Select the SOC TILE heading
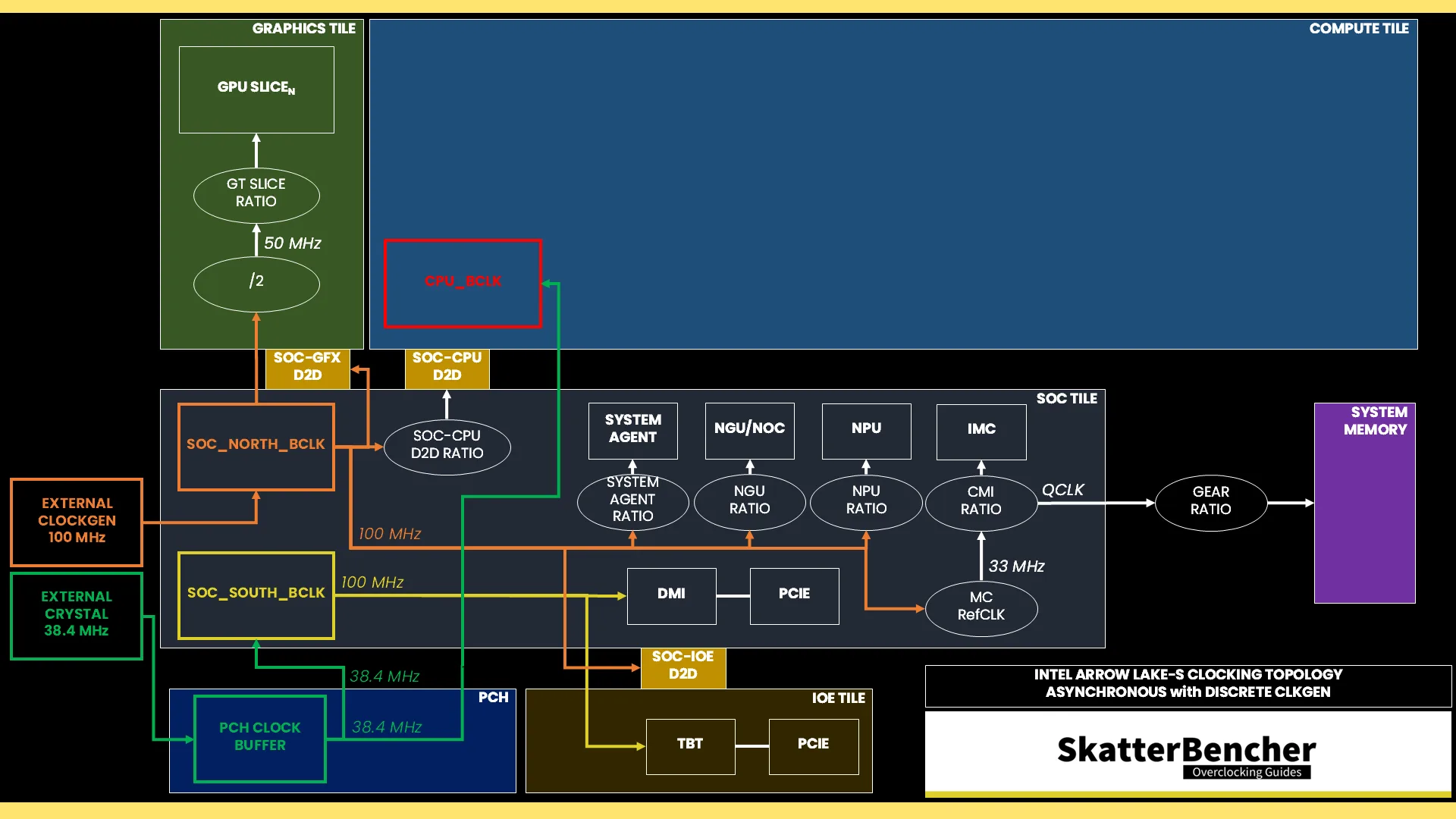Screen dimensions: 1456x819 pyautogui.click(x=1066, y=399)
